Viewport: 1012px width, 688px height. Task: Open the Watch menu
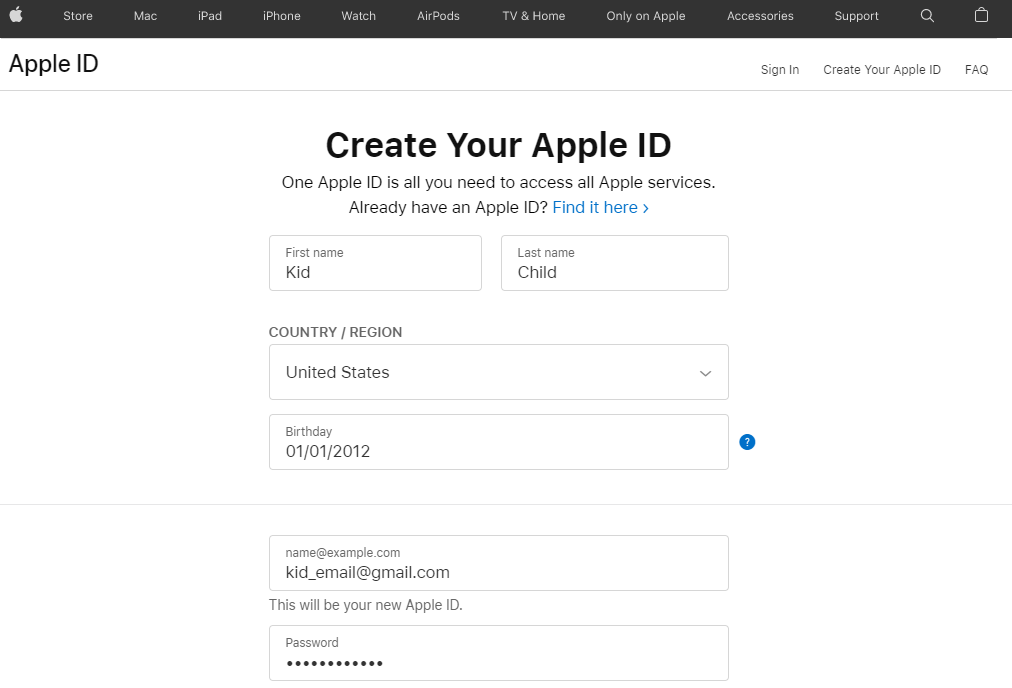358,15
